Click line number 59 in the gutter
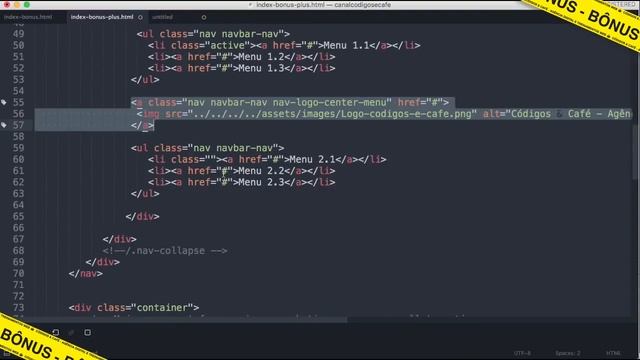This screenshot has height=360, width=640. click(x=18, y=148)
